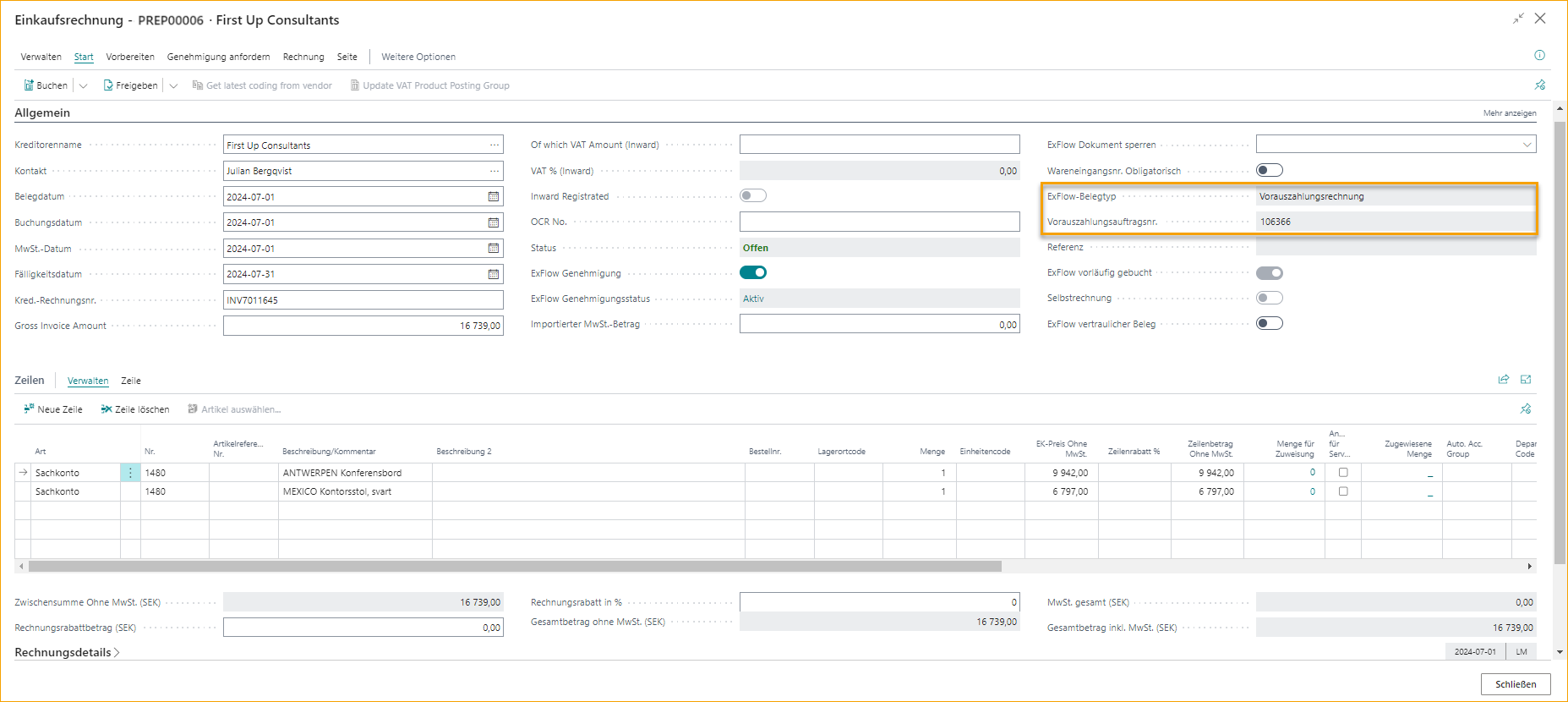
Task: Click the pin icon in action bar
Action: [1539, 85]
